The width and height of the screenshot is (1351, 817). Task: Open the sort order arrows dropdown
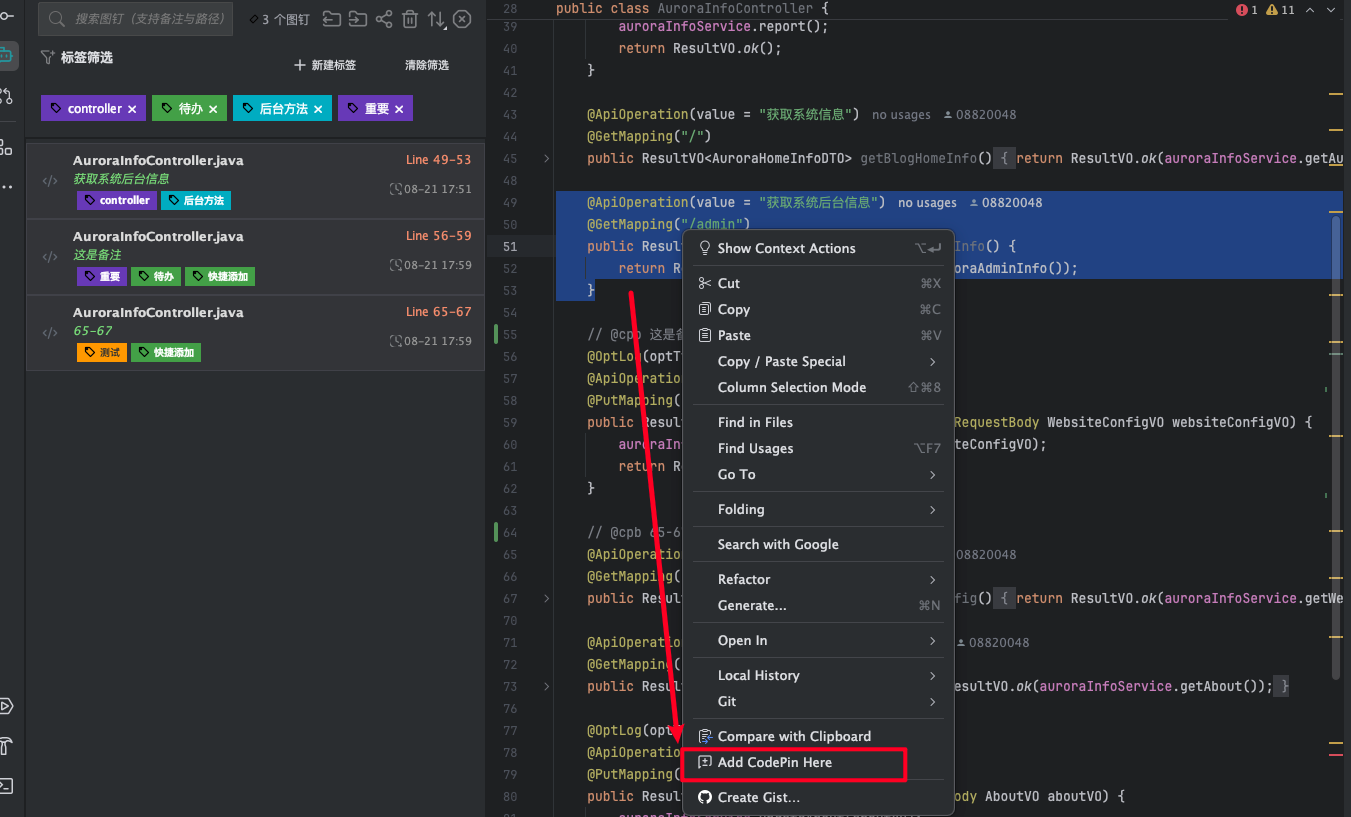[436, 19]
